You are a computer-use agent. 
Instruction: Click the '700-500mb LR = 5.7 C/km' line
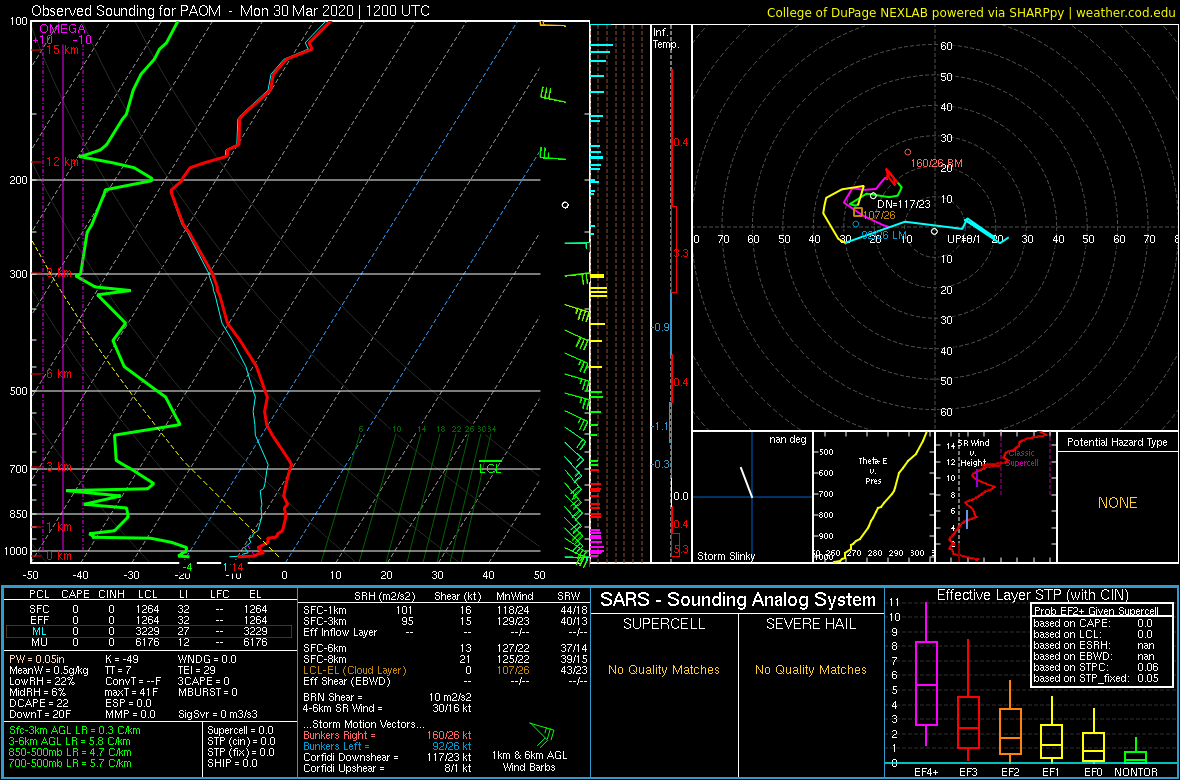pyautogui.click(x=75, y=763)
